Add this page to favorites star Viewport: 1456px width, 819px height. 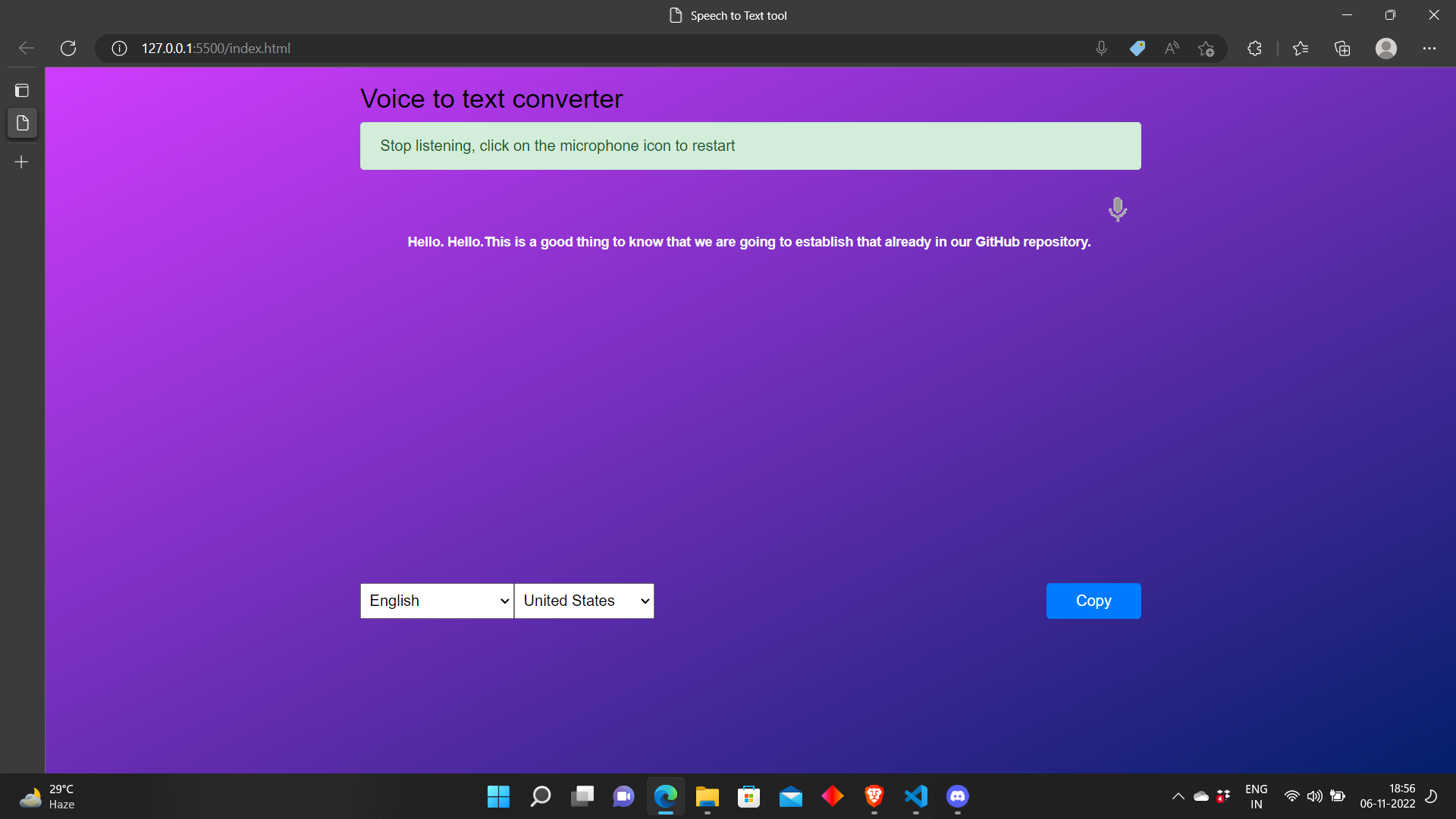click(x=1206, y=49)
